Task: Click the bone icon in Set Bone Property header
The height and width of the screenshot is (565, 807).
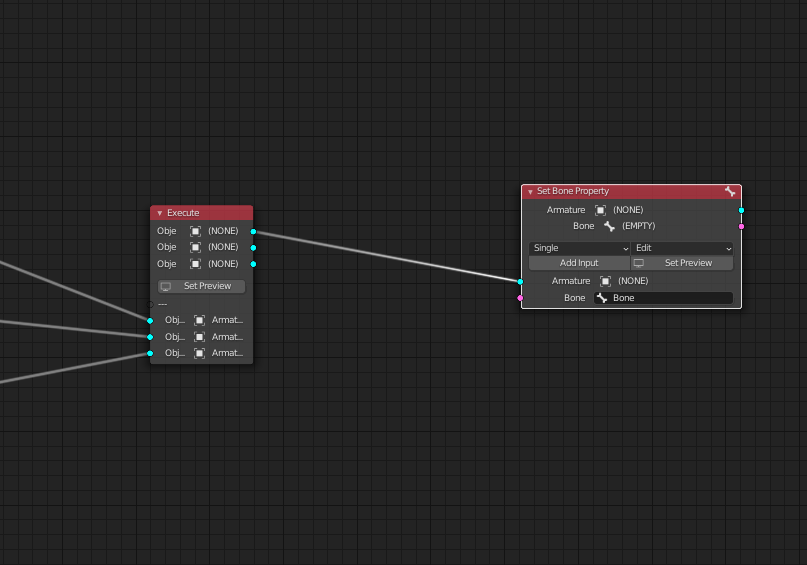Action: [x=730, y=191]
